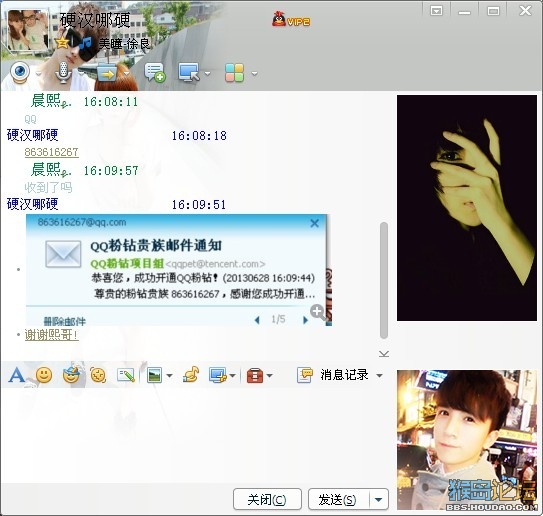Open contact's dark portrait photo

(466, 208)
